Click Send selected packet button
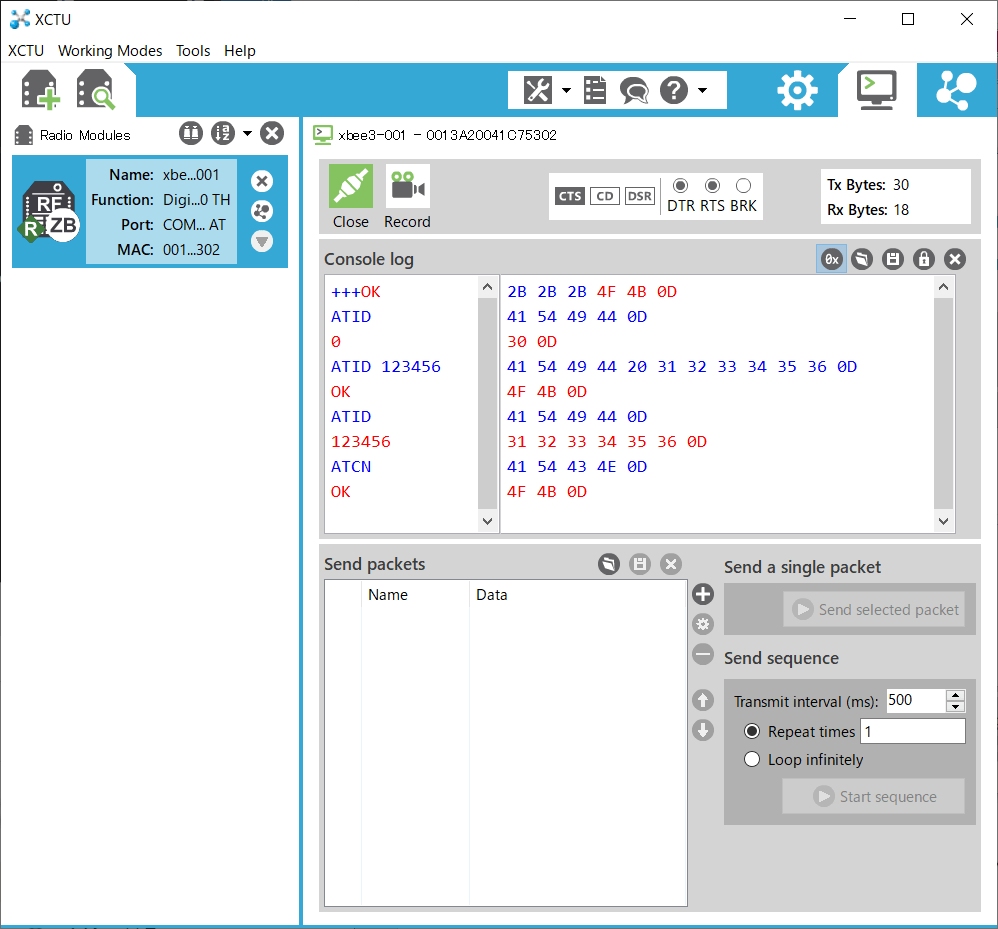This screenshot has height=929, width=998. coord(874,610)
